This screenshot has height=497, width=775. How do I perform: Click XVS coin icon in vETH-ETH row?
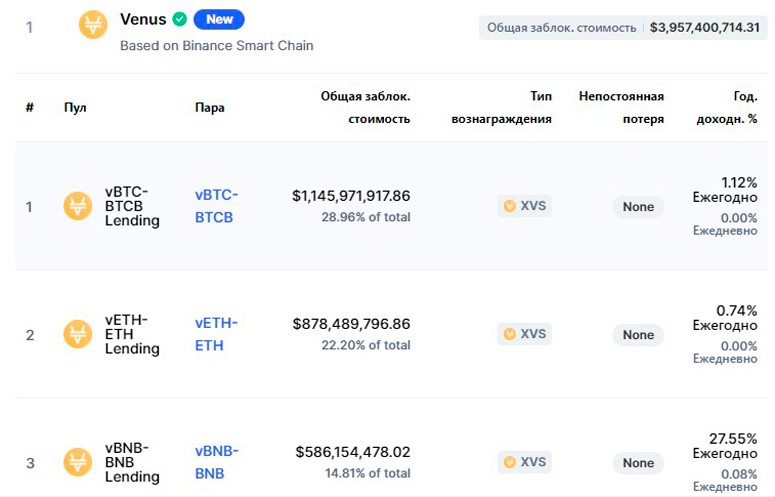pyautogui.click(x=510, y=334)
